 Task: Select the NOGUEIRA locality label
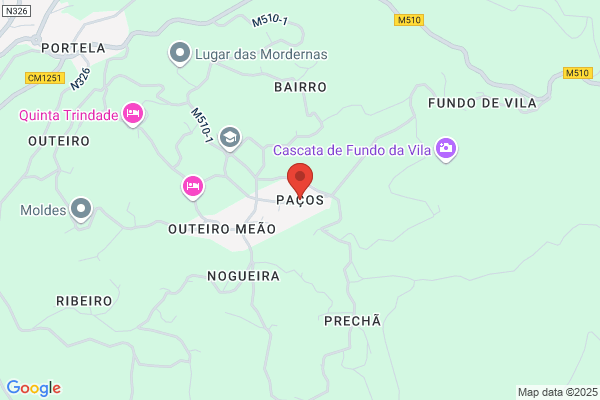244,276
